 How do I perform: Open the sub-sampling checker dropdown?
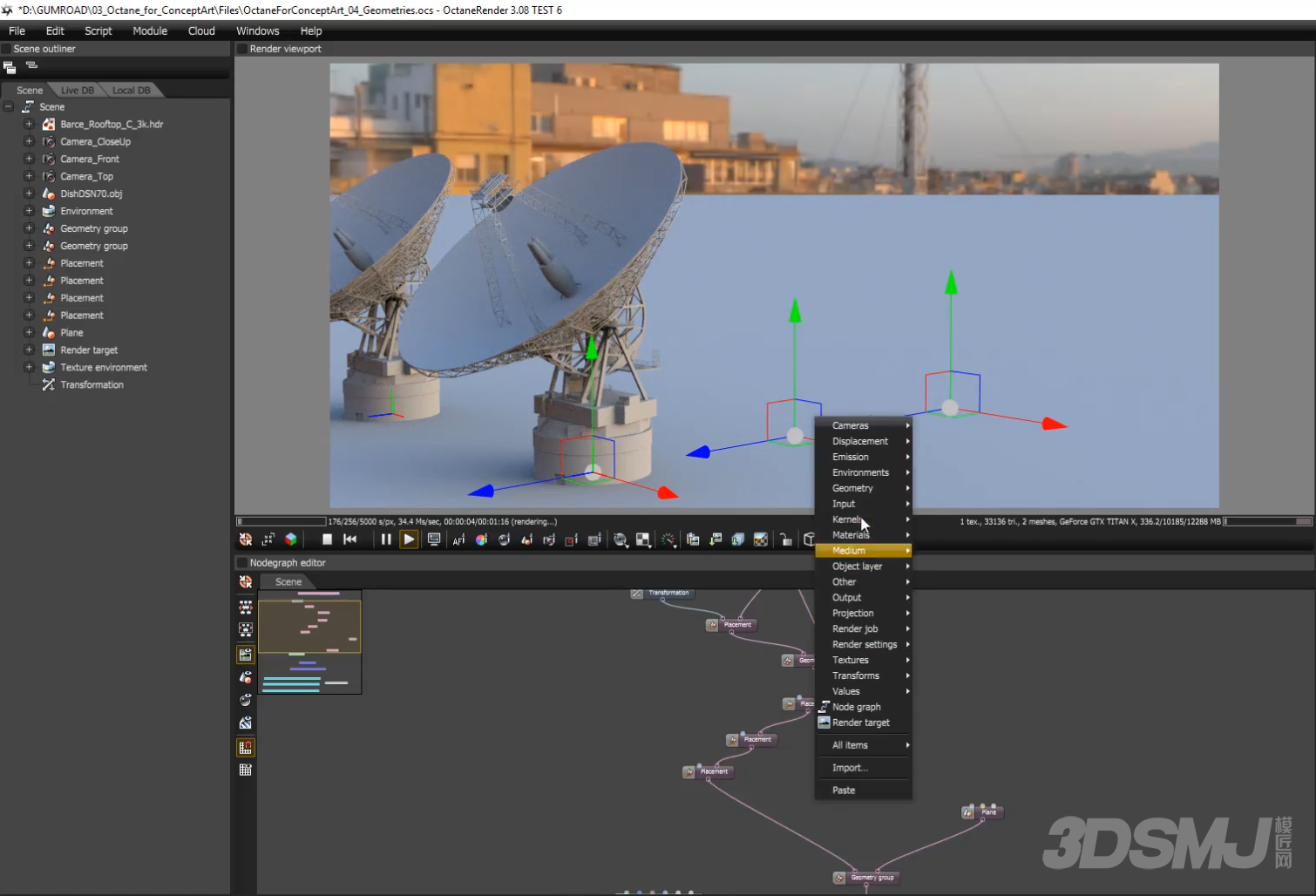(x=643, y=540)
